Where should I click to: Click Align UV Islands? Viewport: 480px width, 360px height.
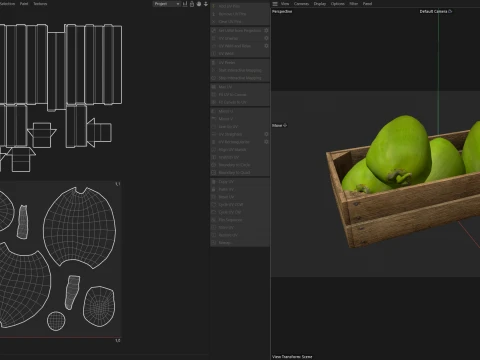pyautogui.click(x=240, y=150)
